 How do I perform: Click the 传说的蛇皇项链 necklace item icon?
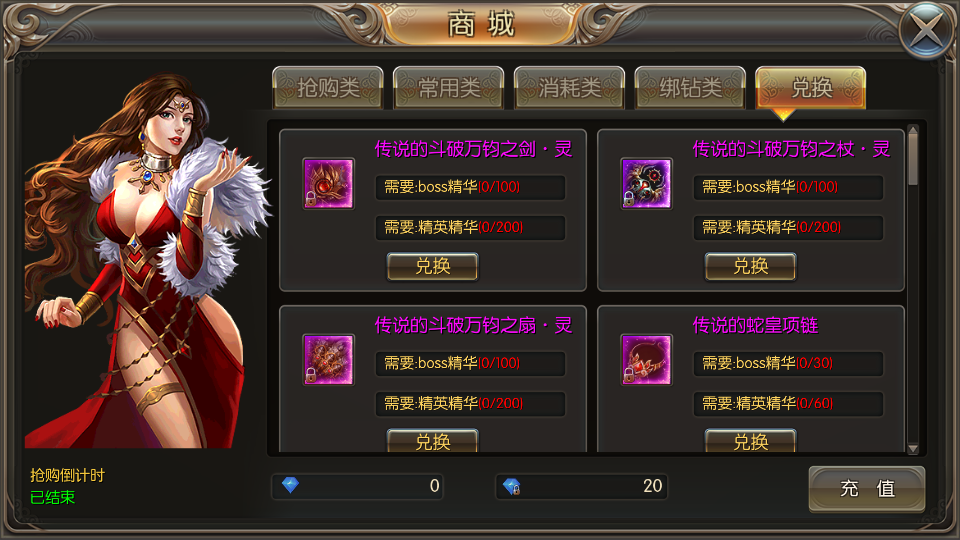pos(647,359)
